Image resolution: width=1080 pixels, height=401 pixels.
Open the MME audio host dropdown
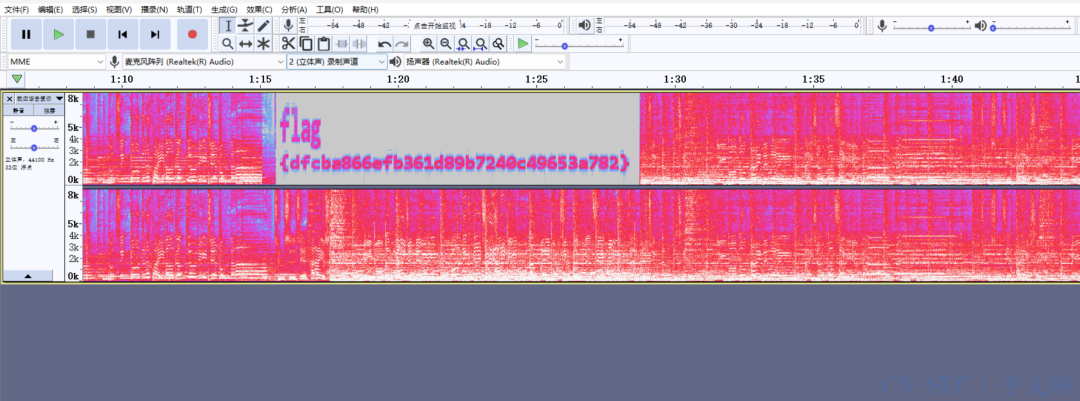point(55,62)
